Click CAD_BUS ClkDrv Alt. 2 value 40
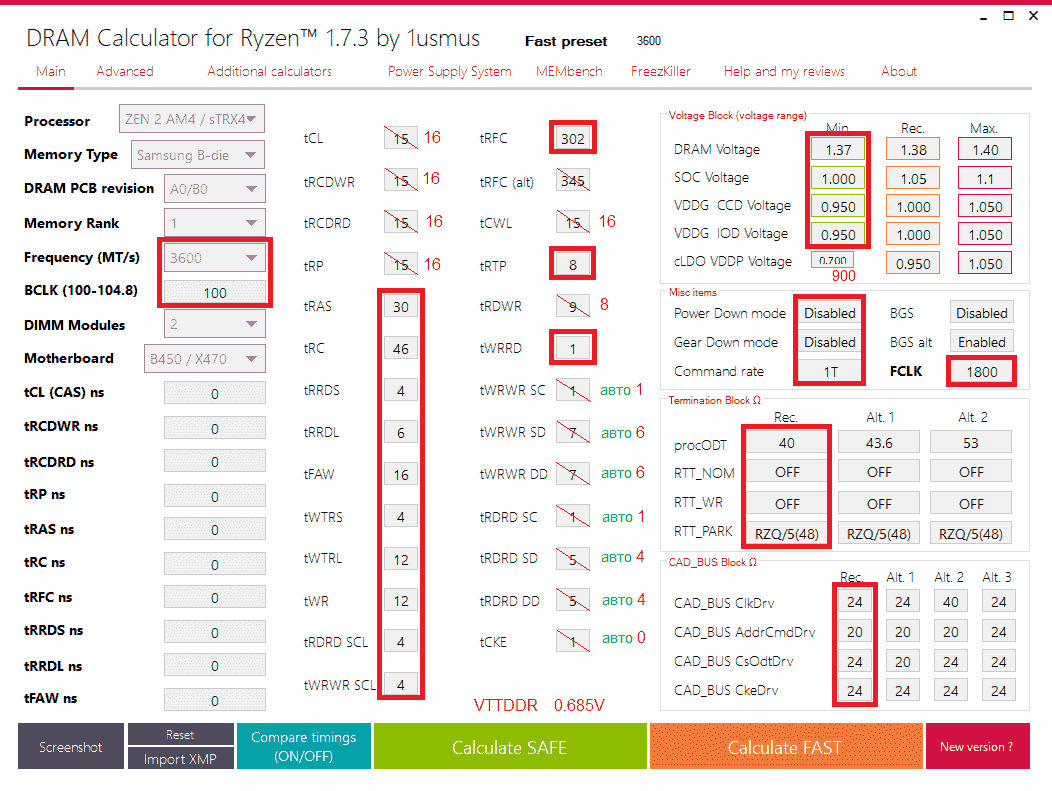This screenshot has height=791, width=1052. pyautogui.click(x=951, y=602)
